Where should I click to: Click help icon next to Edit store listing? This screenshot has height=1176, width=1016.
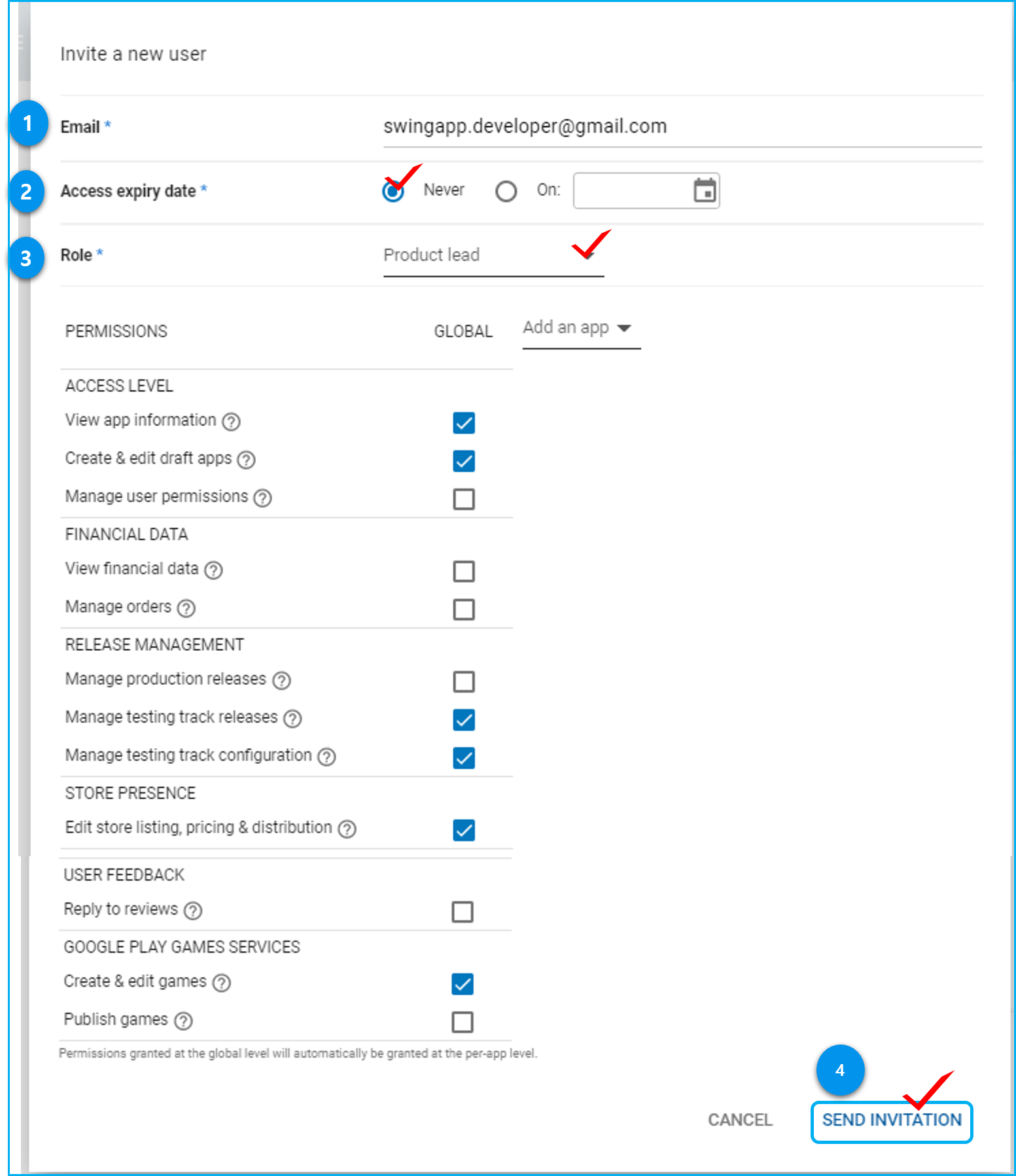(347, 829)
